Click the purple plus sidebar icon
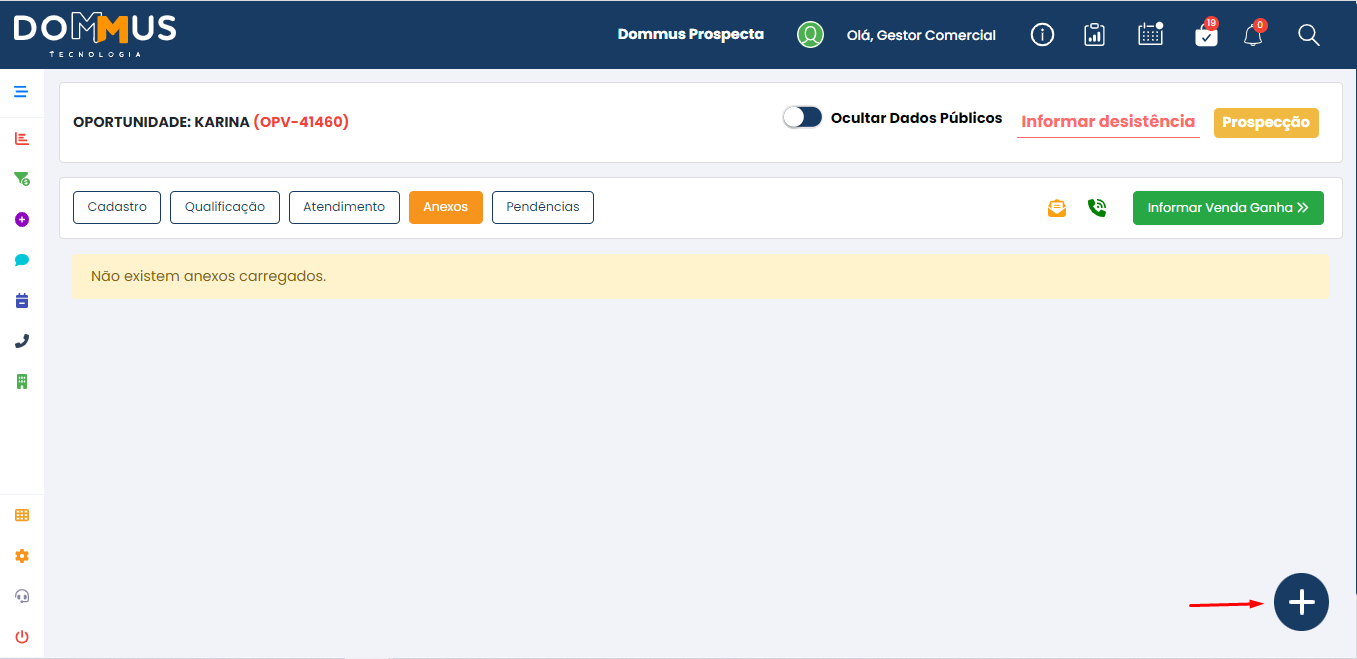This screenshot has height=659, width=1357. [x=22, y=219]
